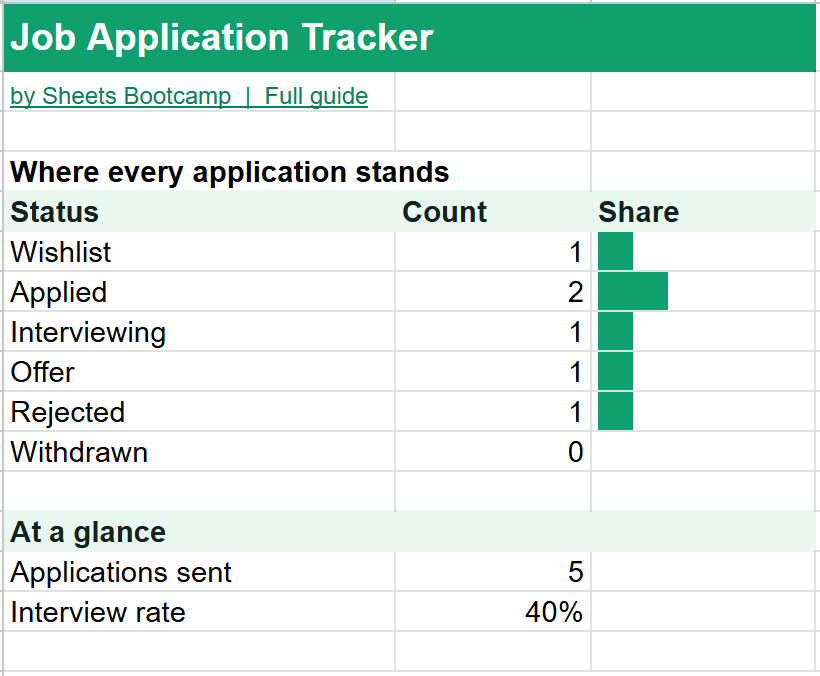The image size is (820, 676).
Task: Select the 'Applied' status cell
Action: coord(199,292)
